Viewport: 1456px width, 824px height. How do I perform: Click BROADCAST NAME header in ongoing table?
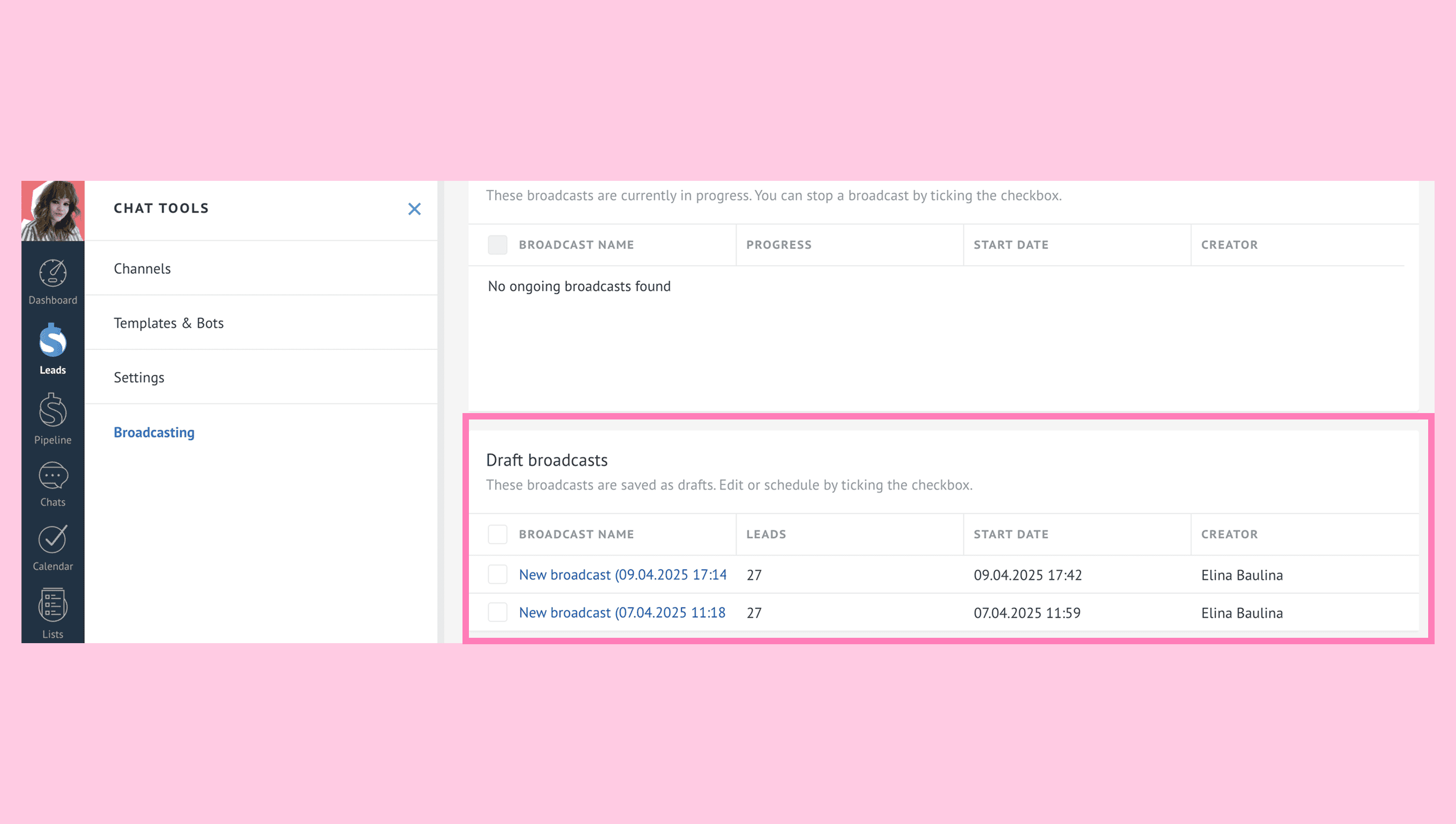click(577, 245)
